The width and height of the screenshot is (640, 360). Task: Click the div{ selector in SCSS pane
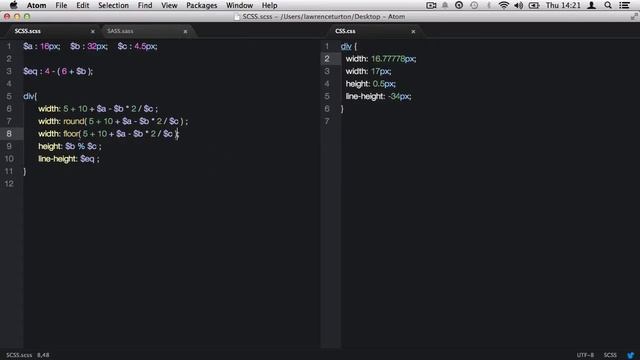(30, 96)
